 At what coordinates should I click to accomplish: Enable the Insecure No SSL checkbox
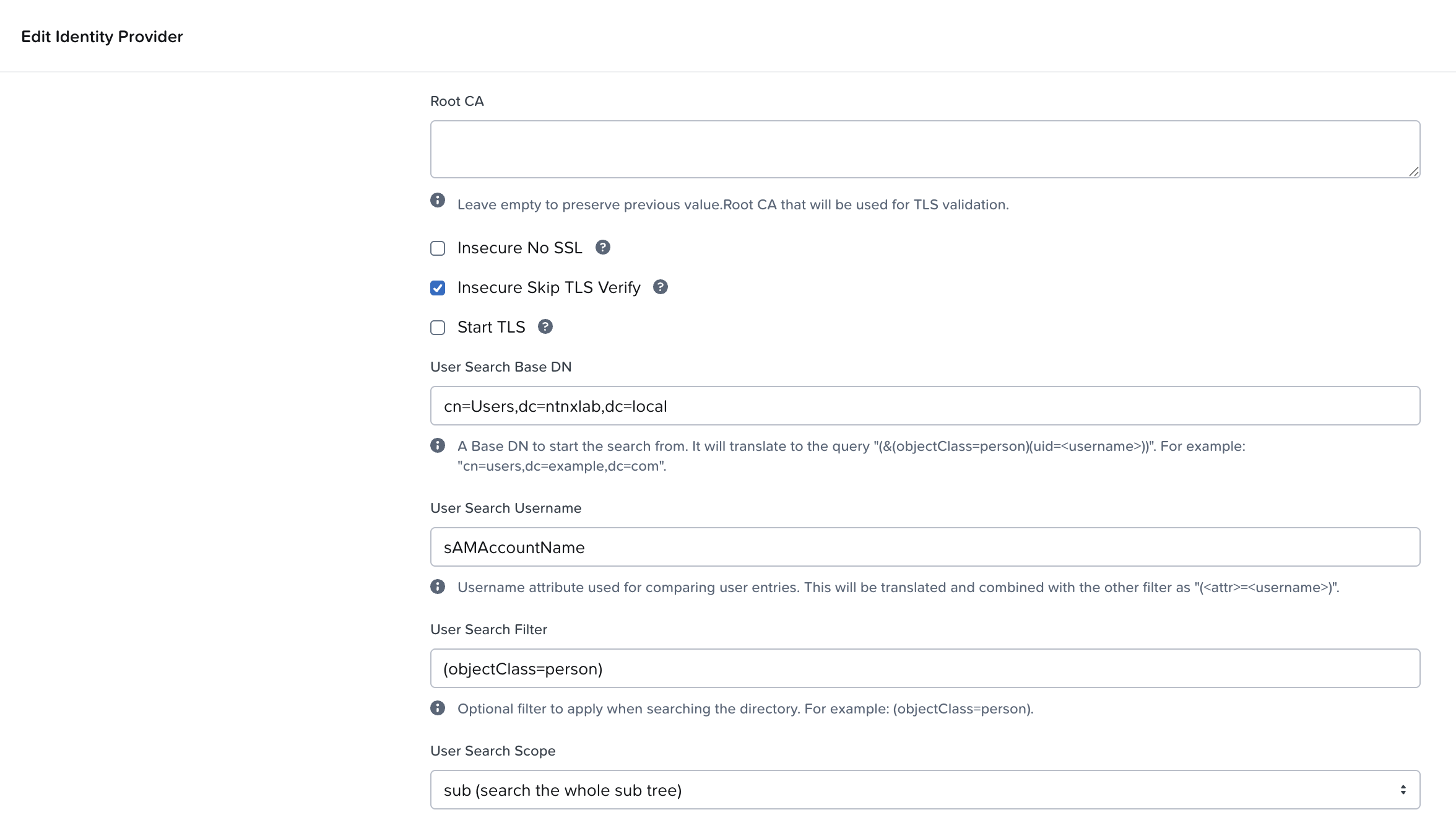438,248
